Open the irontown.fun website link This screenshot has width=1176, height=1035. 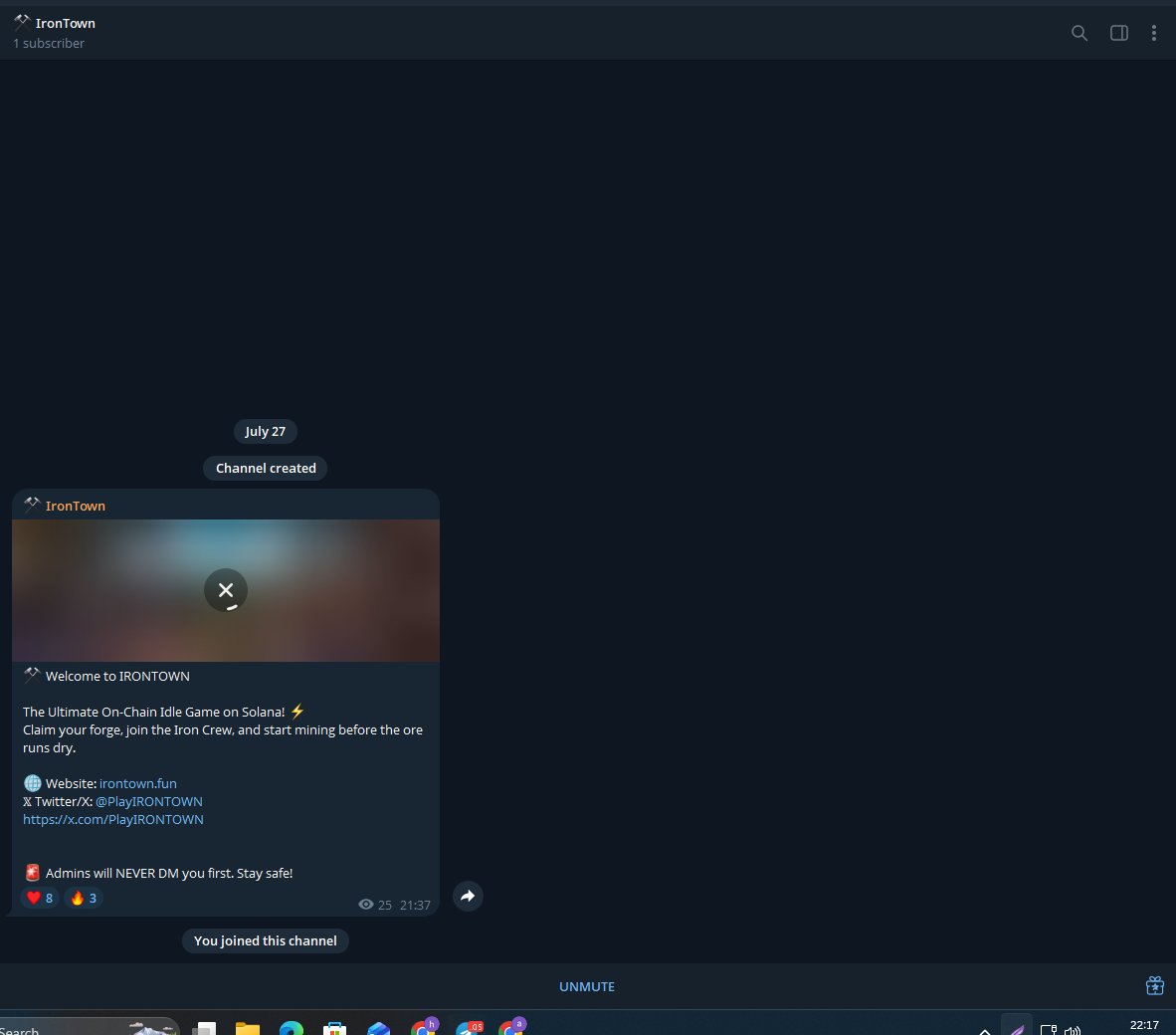click(138, 784)
